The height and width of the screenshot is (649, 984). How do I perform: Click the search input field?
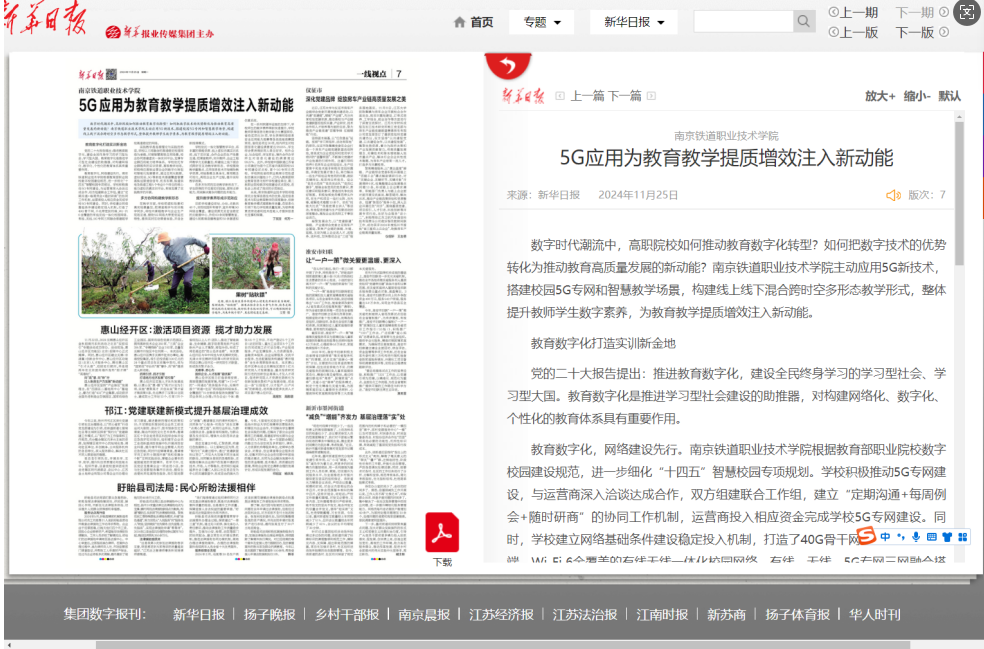[743, 22]
